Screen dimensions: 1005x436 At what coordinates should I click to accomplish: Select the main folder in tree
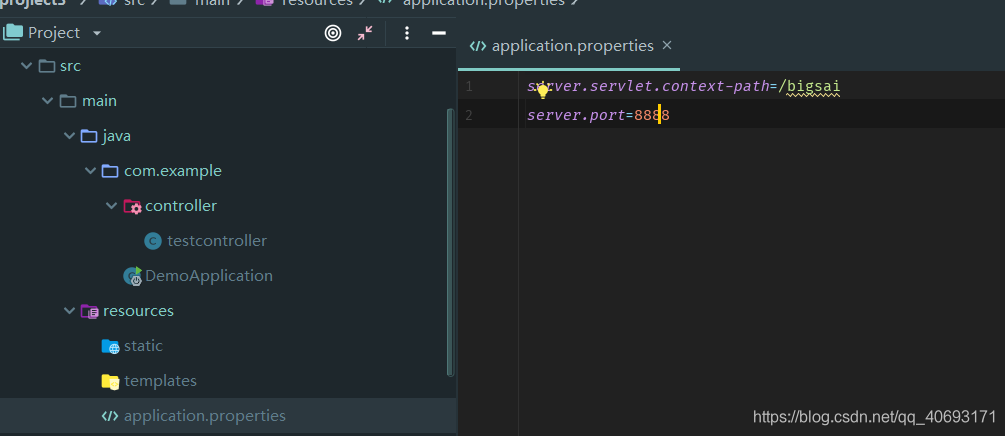[x=99, y=101]
